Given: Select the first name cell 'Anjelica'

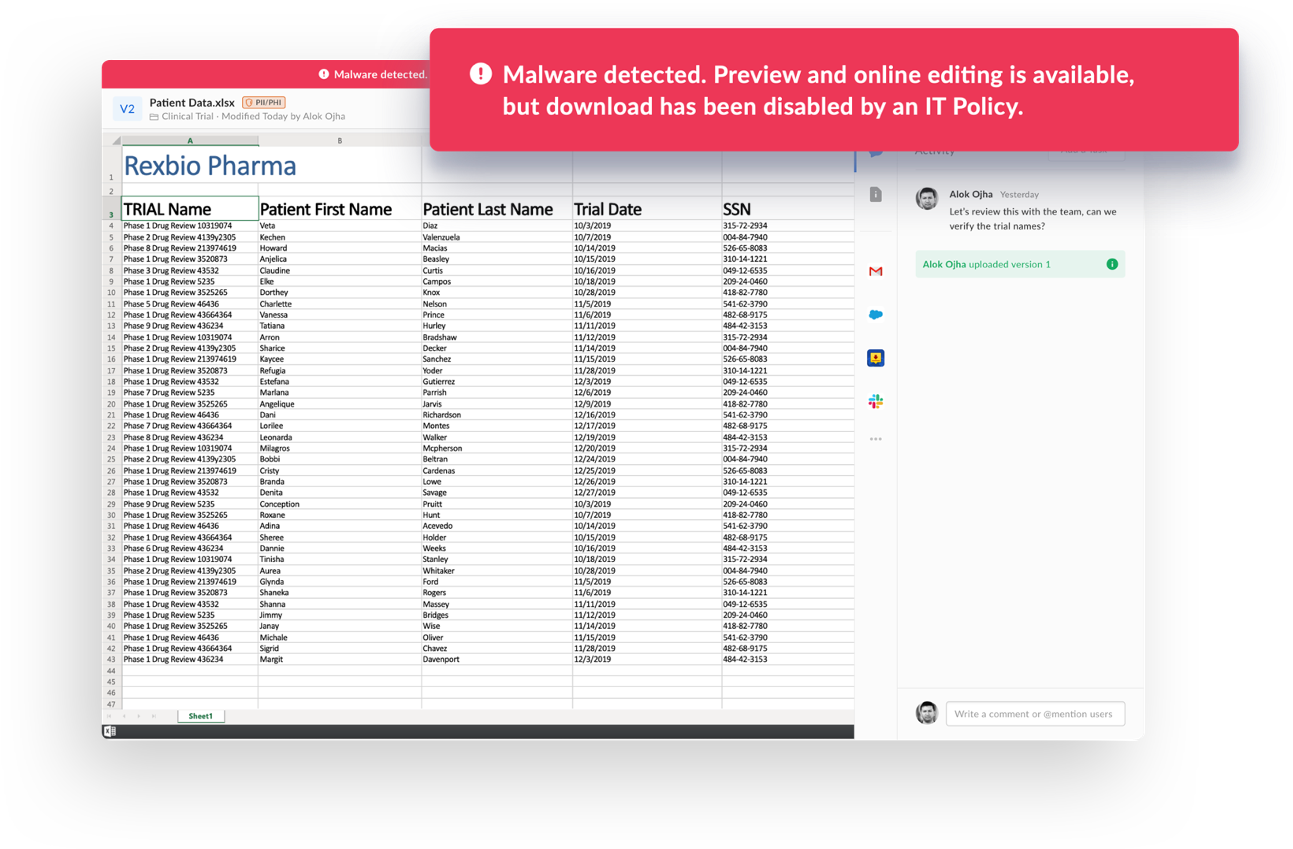Looking at the screenshot, I should click(x=340, y=260).
